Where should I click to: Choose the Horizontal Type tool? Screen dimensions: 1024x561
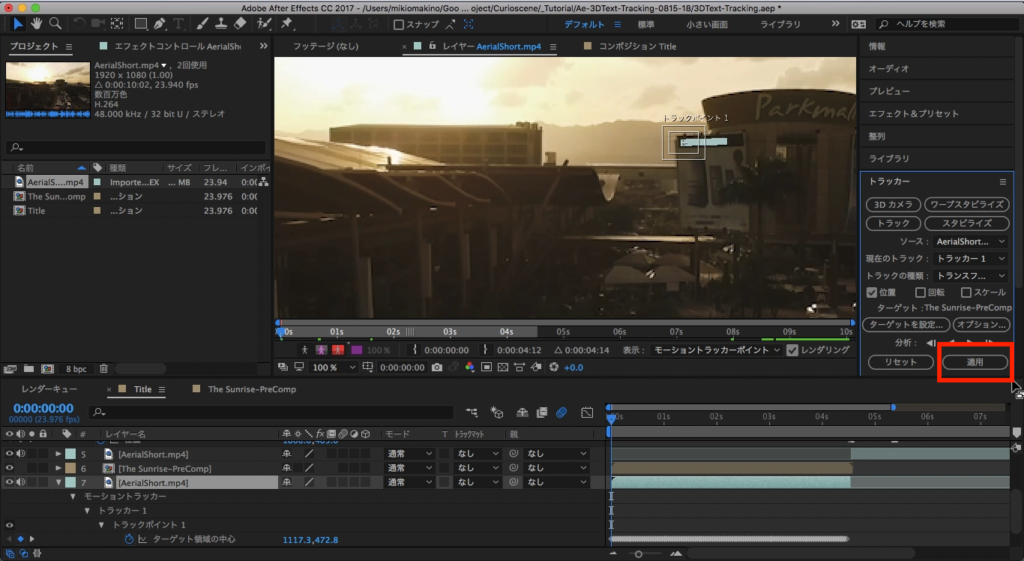click(180, 24)
